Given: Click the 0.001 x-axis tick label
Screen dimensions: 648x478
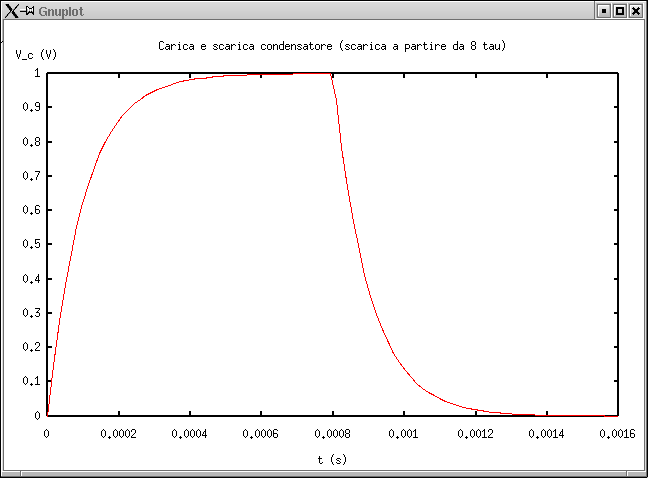Looking at the screenshot, I should [403, 434].
